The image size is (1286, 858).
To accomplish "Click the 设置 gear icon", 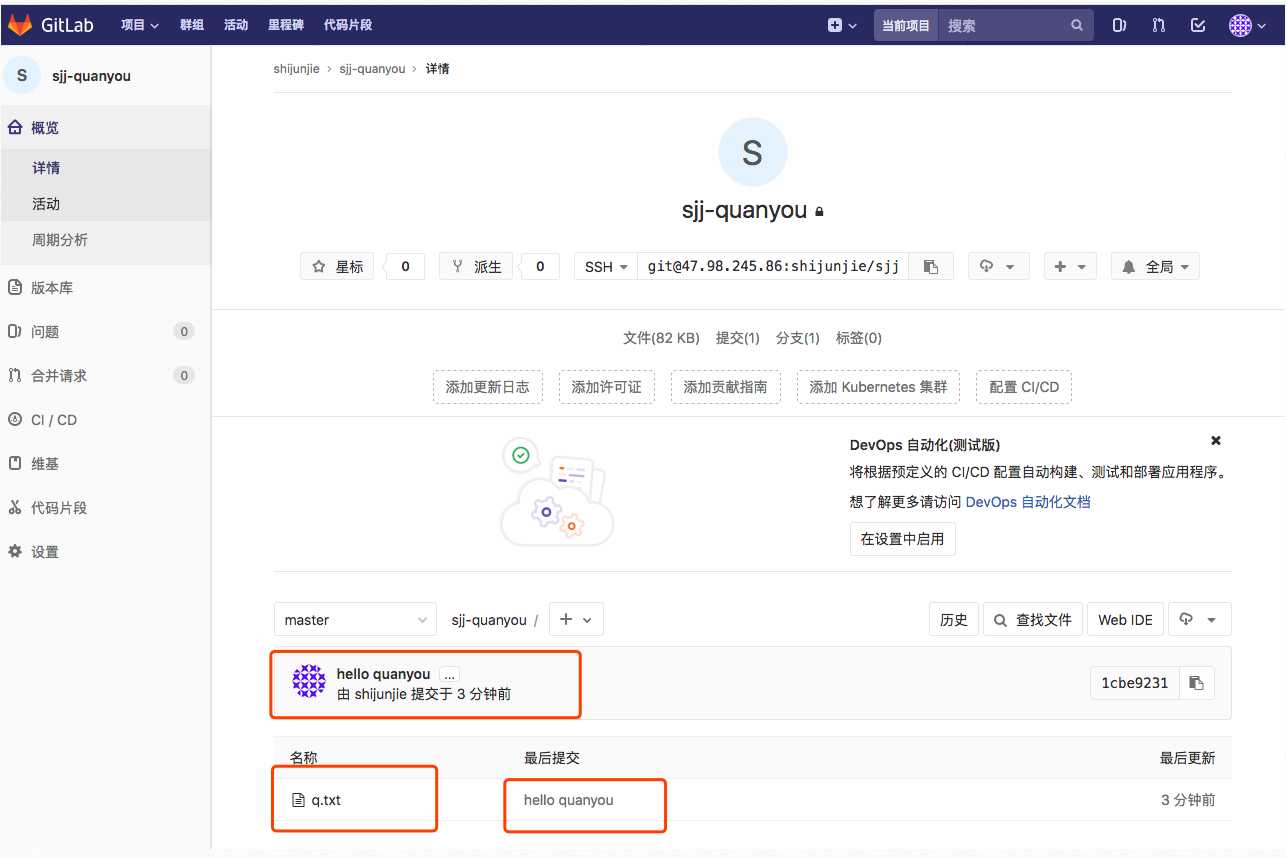I will pos(15,552).
